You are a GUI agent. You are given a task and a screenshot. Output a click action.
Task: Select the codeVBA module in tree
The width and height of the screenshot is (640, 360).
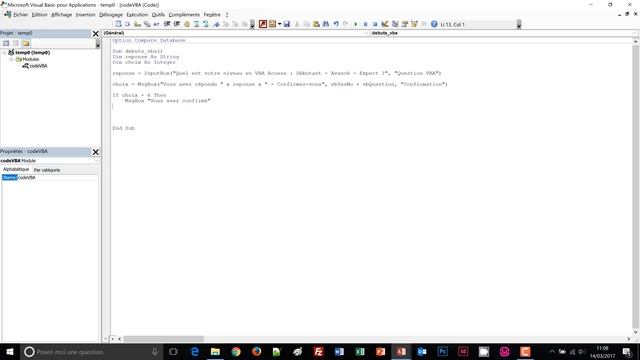38,66
